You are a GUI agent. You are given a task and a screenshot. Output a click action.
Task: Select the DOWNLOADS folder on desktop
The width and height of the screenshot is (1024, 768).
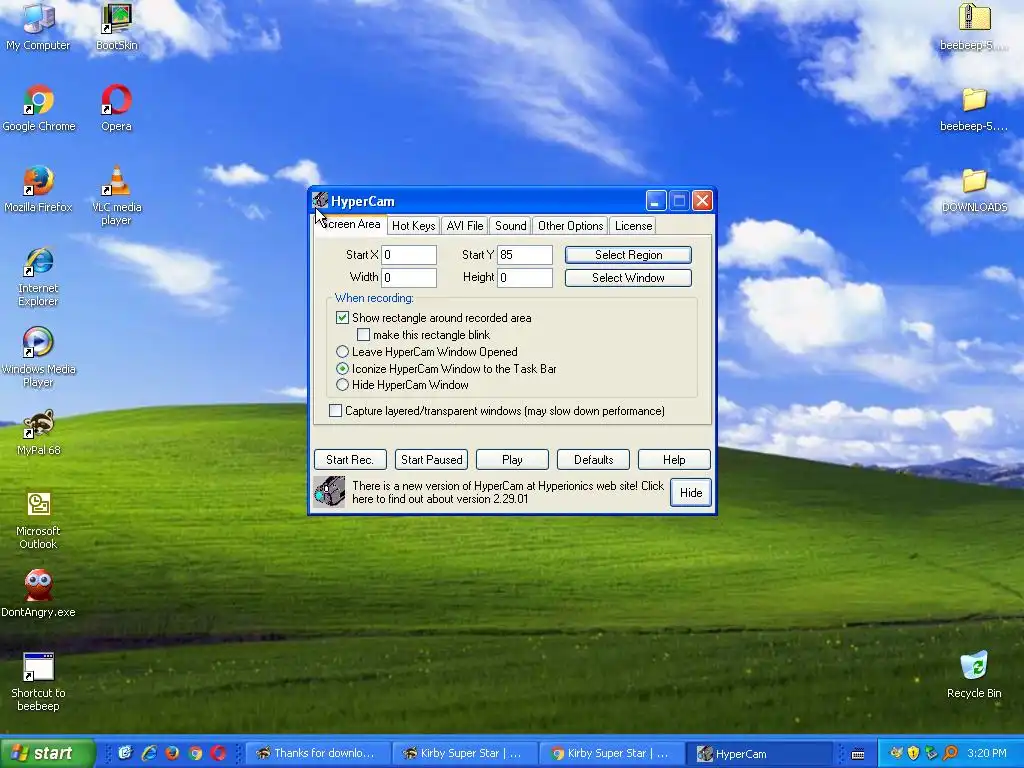974,189
